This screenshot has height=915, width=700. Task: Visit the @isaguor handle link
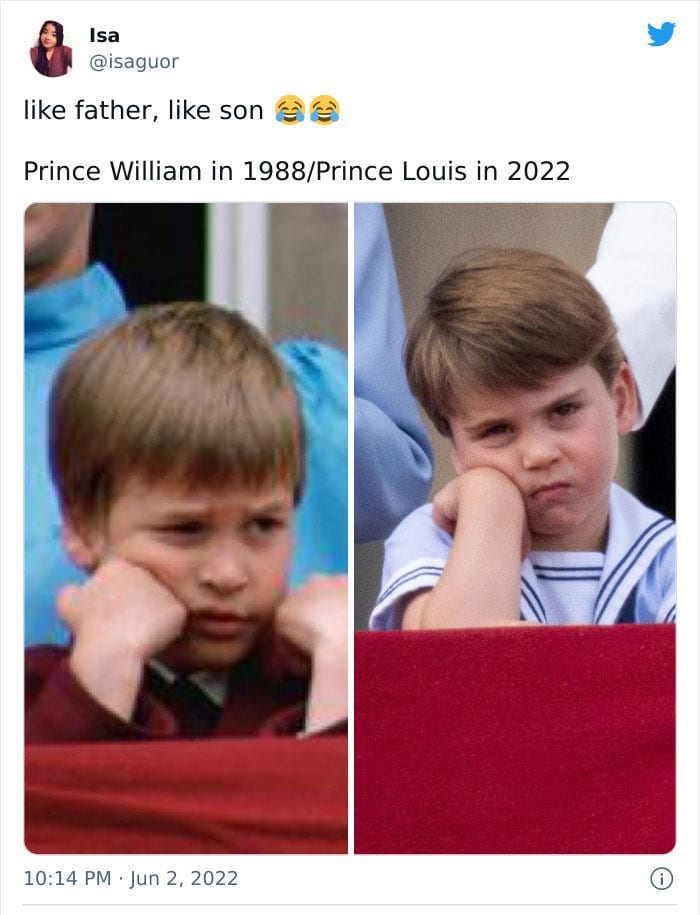click(x=134, y=61)
